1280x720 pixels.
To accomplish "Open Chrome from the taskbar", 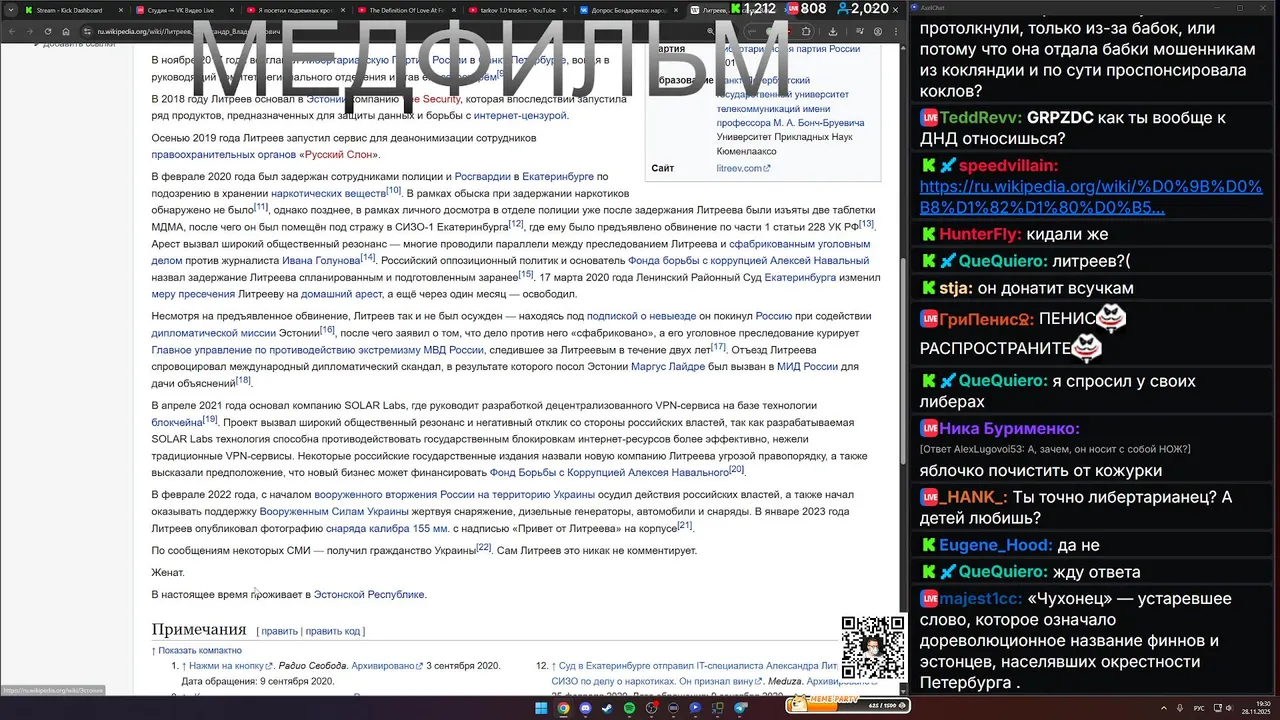I will pos(563,708).
